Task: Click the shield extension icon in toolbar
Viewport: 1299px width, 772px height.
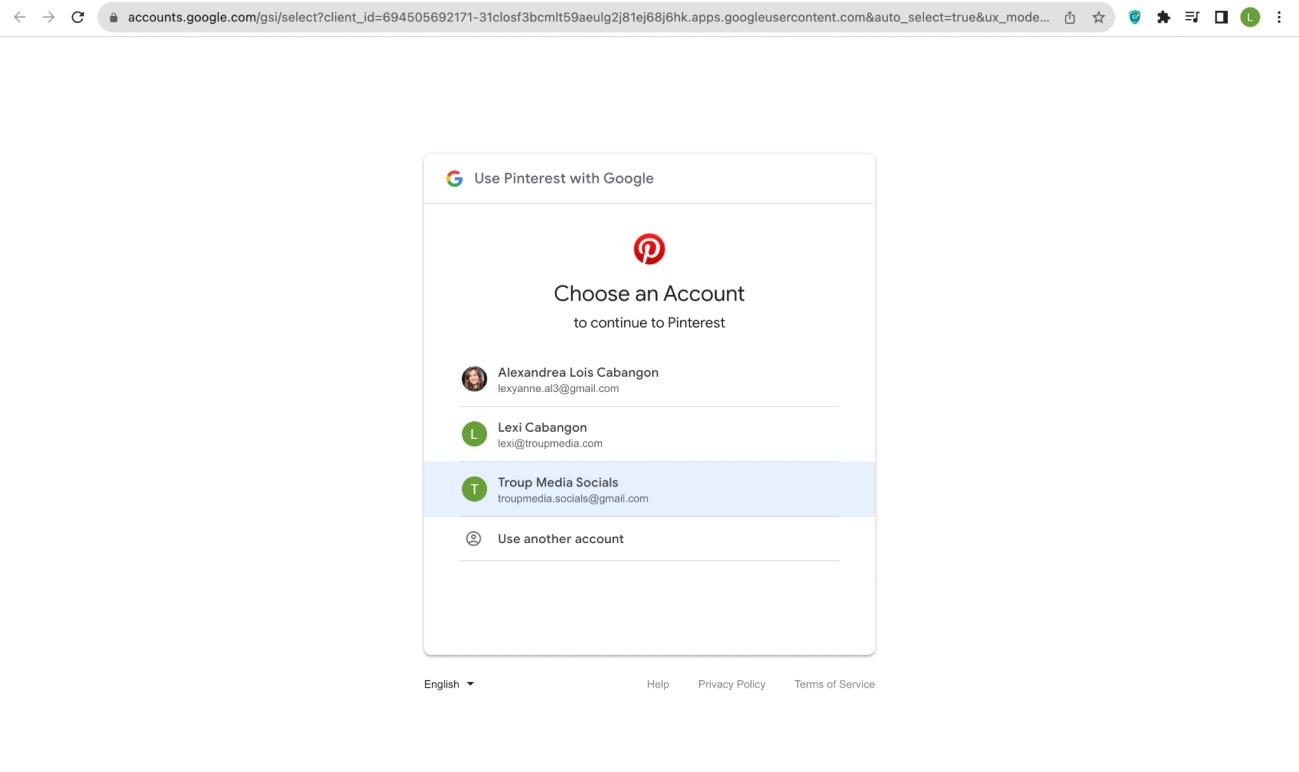Action: [x=1135, y=17]
